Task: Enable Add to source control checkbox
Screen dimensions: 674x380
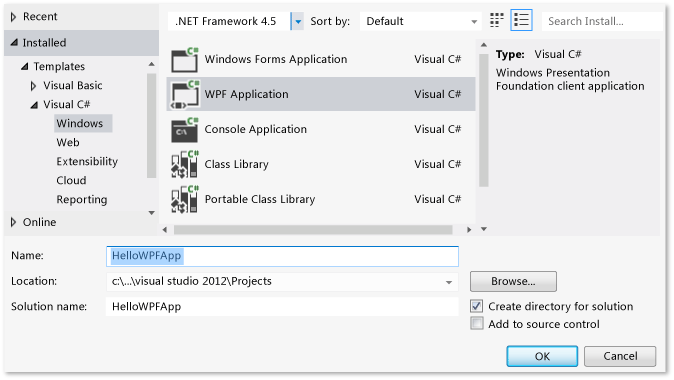Action: point(476,323)
